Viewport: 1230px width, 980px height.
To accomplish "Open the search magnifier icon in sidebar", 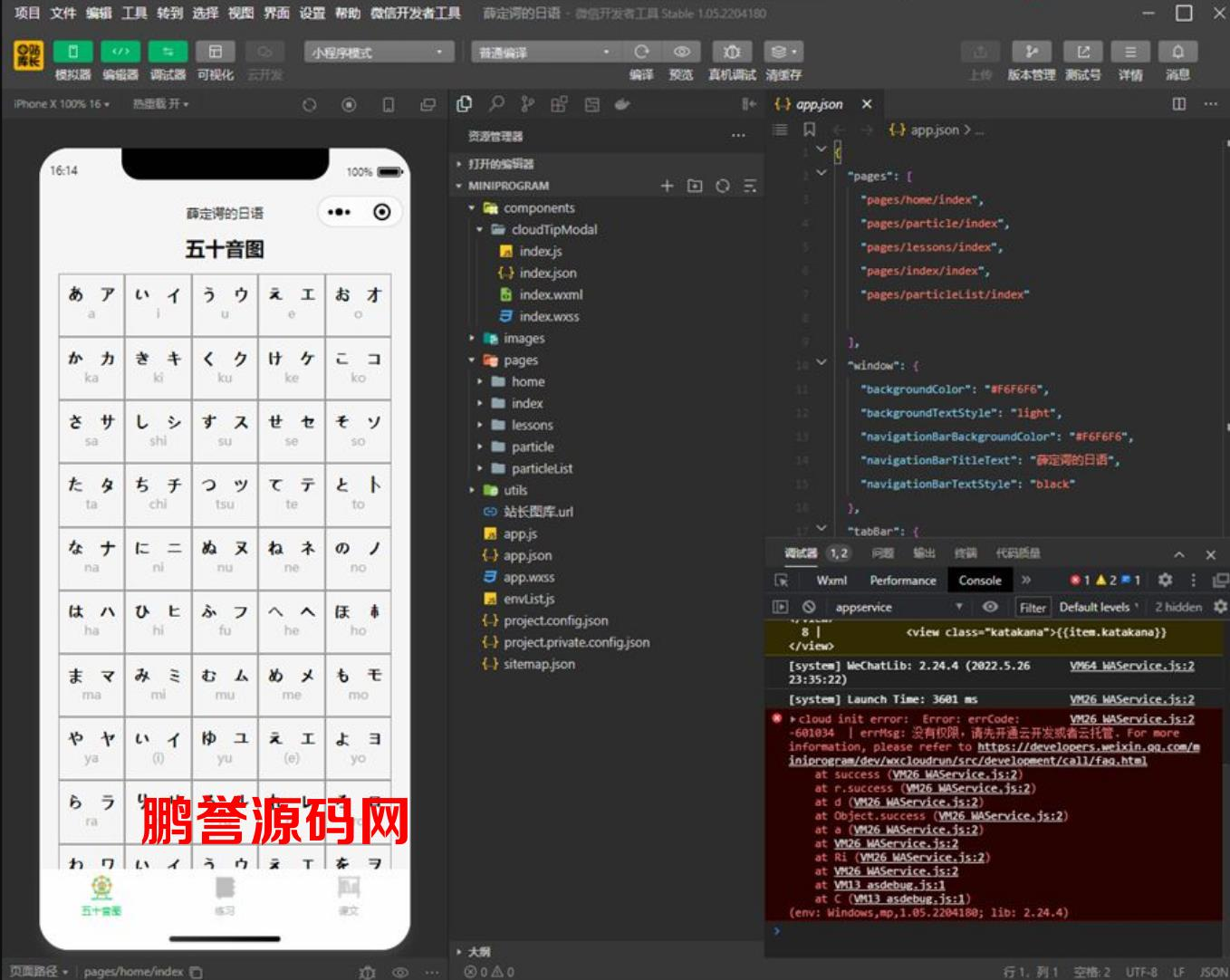I will point(496,104).
